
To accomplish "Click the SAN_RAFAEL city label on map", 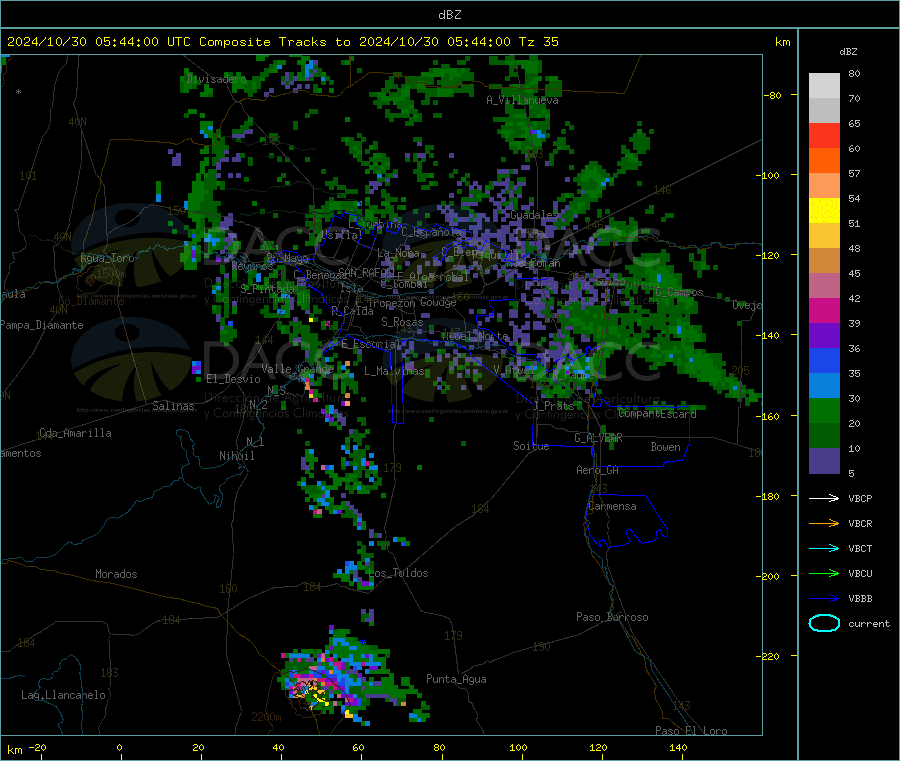I will 366,271.
